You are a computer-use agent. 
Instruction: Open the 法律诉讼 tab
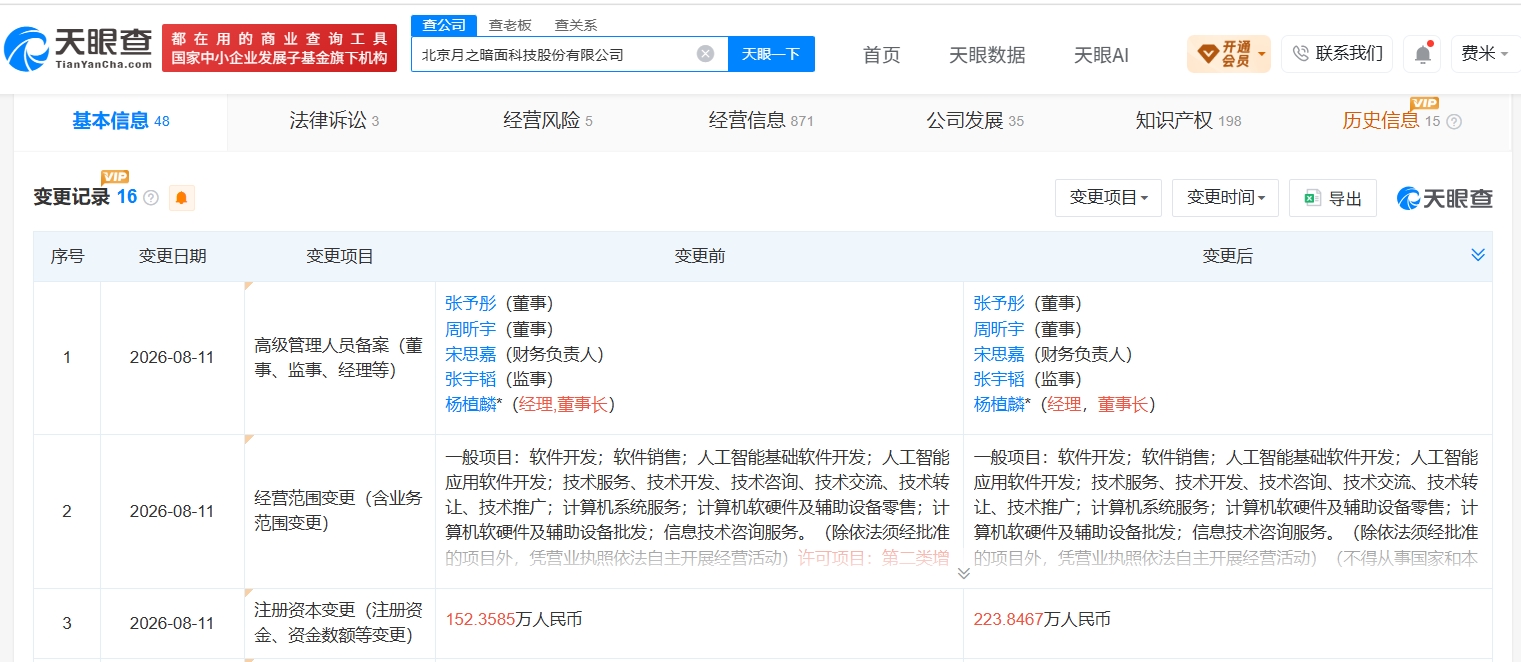(x=334, y=121)
